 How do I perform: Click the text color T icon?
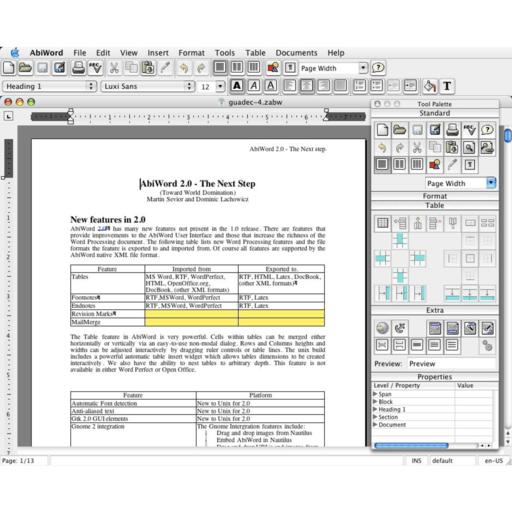coord(447,86)
